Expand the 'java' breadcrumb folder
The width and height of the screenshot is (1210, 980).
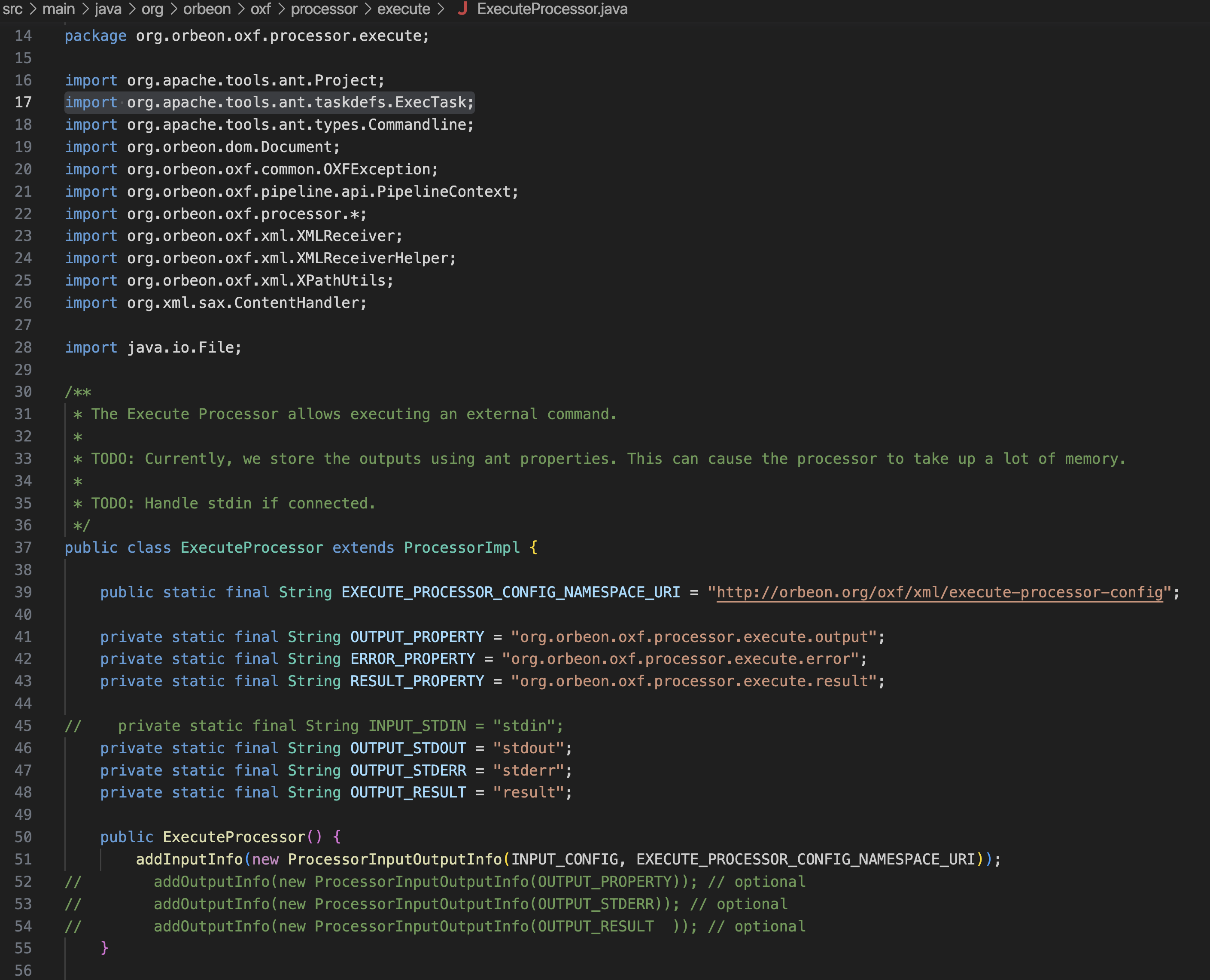pyautogui.click(x=108, y=9)
